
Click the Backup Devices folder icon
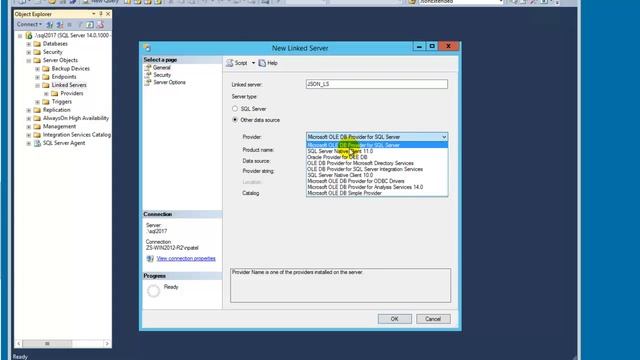point(46,69)
